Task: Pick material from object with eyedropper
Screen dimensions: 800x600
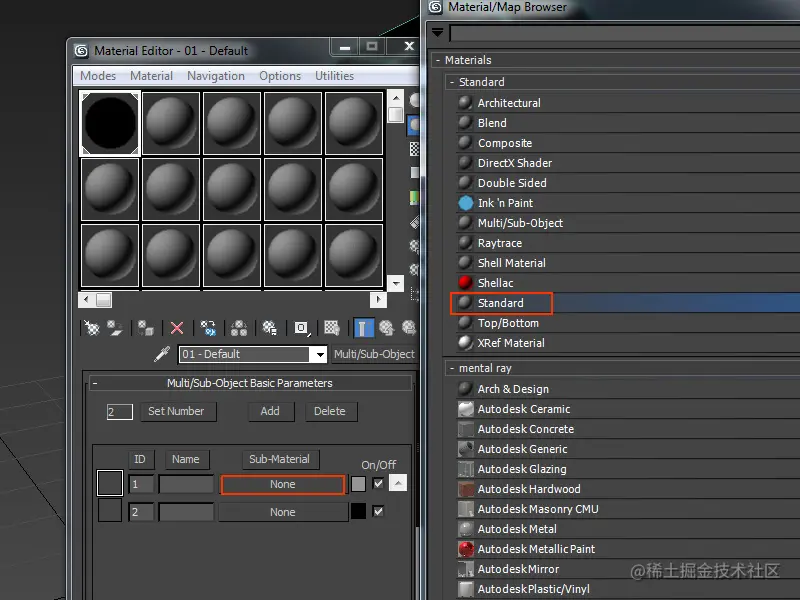Action: (162, 354)
